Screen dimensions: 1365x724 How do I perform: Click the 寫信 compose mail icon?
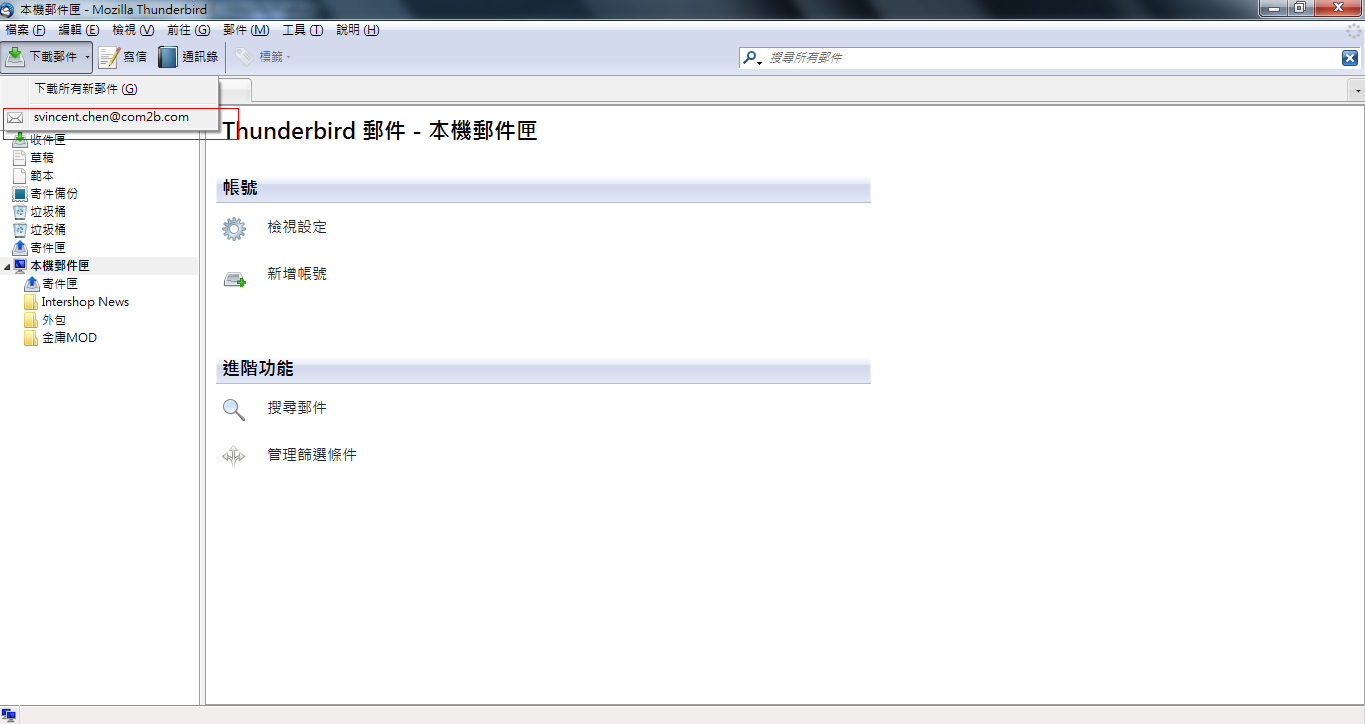pos(110,57)
